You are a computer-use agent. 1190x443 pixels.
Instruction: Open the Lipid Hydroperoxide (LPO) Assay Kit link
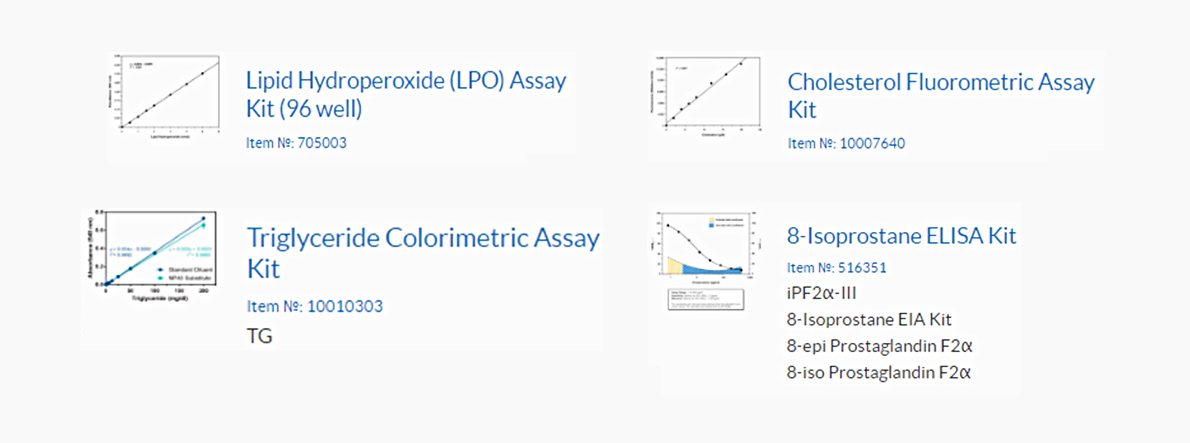pos(406,95)
